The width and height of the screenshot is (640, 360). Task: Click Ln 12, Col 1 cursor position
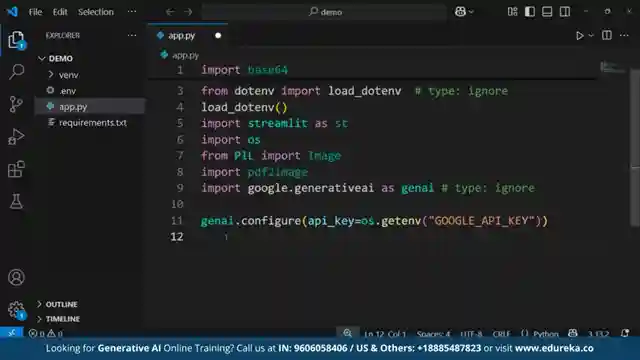pos(385,333)
